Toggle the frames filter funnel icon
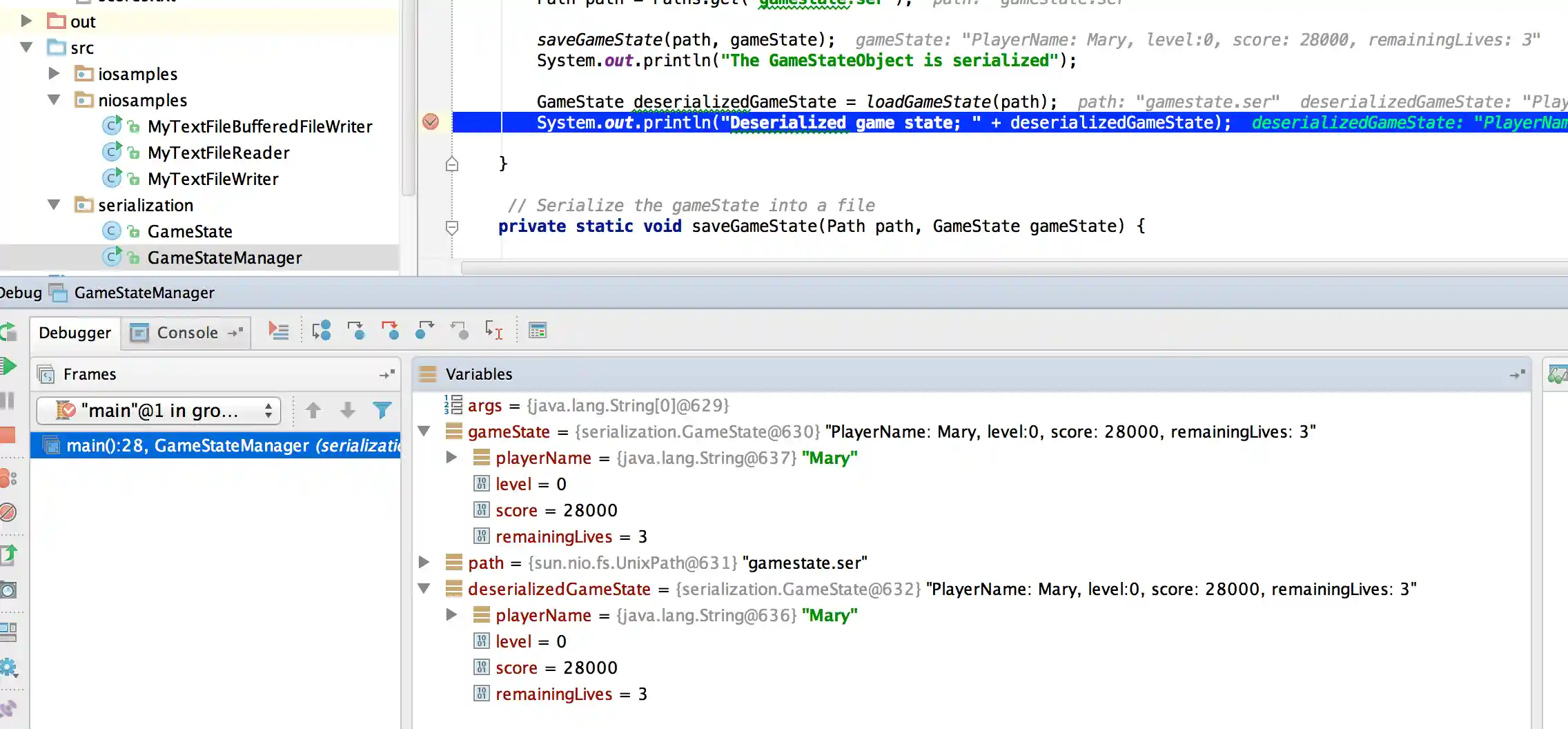This screenshot has height=729, width=1568. point(382,410)
